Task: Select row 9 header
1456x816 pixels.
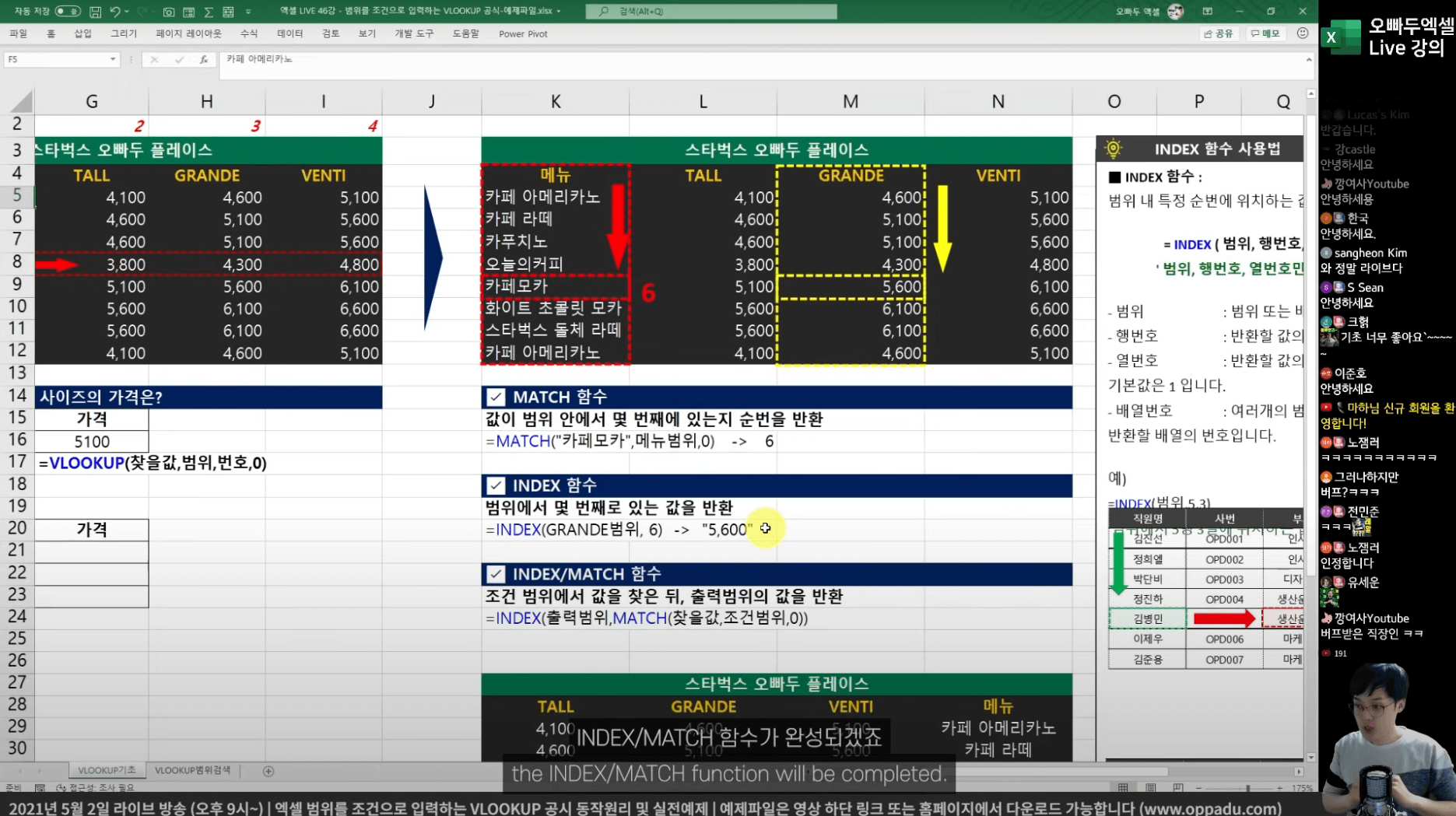Action: 16,285
